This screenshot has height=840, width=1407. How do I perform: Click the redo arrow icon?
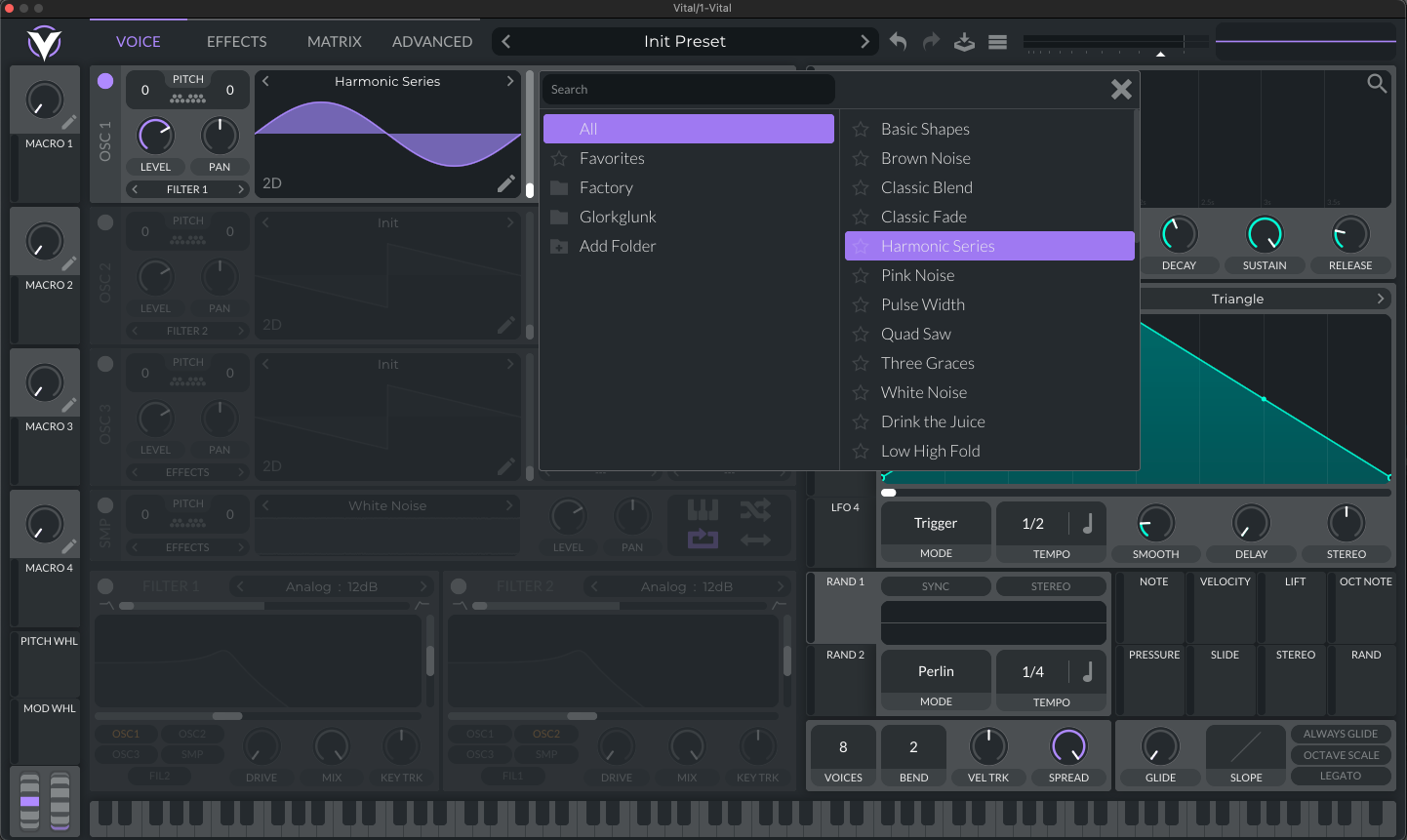point(931,42)
